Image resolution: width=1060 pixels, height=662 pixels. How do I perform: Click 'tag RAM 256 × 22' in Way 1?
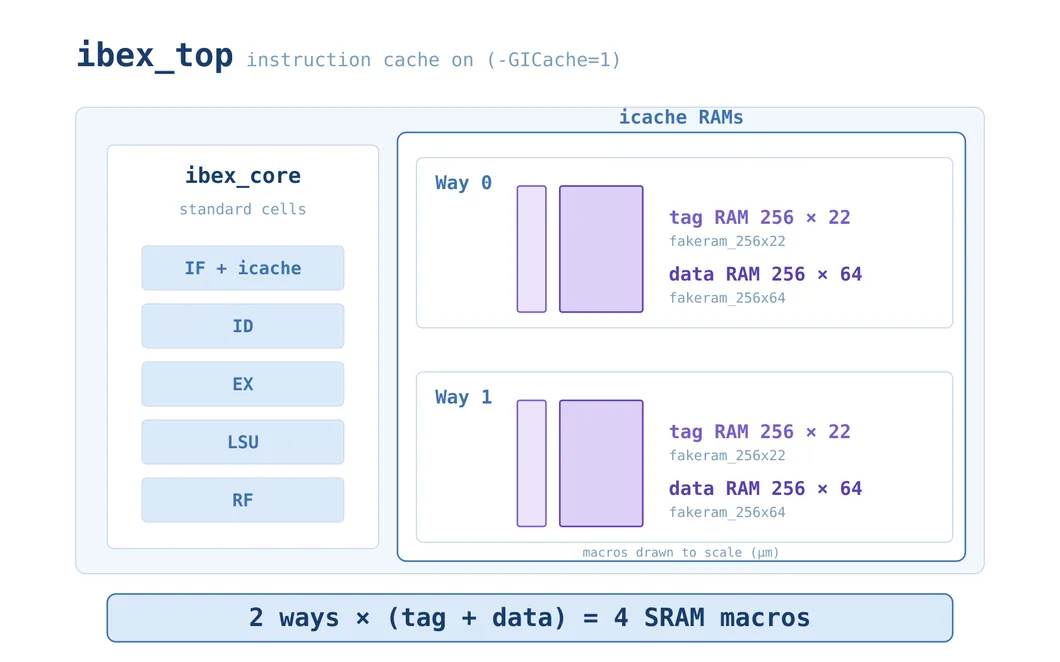(760, 431)
